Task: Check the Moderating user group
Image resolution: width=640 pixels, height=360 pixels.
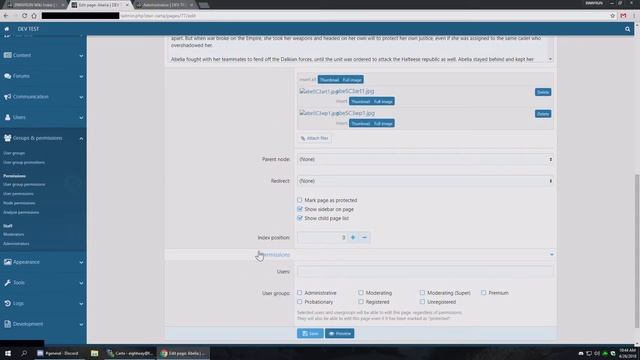Action: point(361,293)
